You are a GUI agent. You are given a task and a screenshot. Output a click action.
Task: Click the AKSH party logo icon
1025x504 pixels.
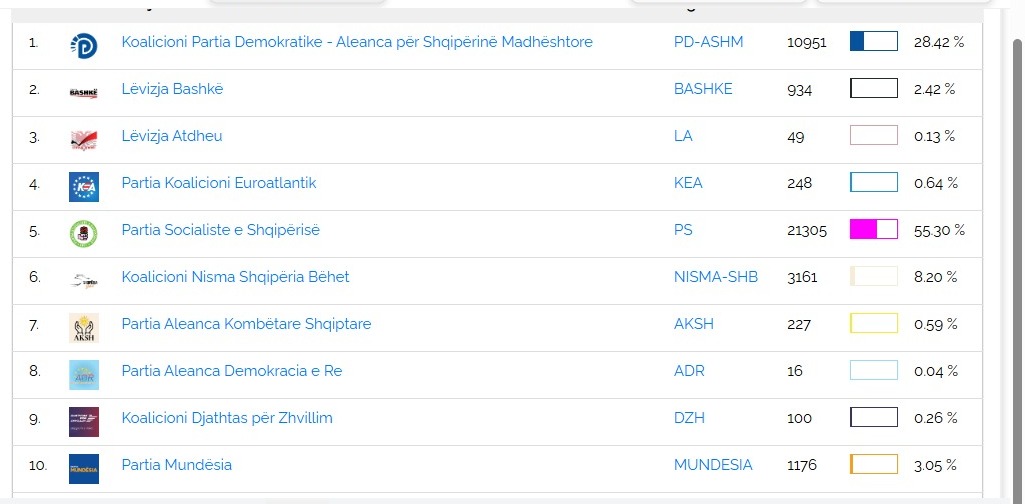click(x=83, y=327)
